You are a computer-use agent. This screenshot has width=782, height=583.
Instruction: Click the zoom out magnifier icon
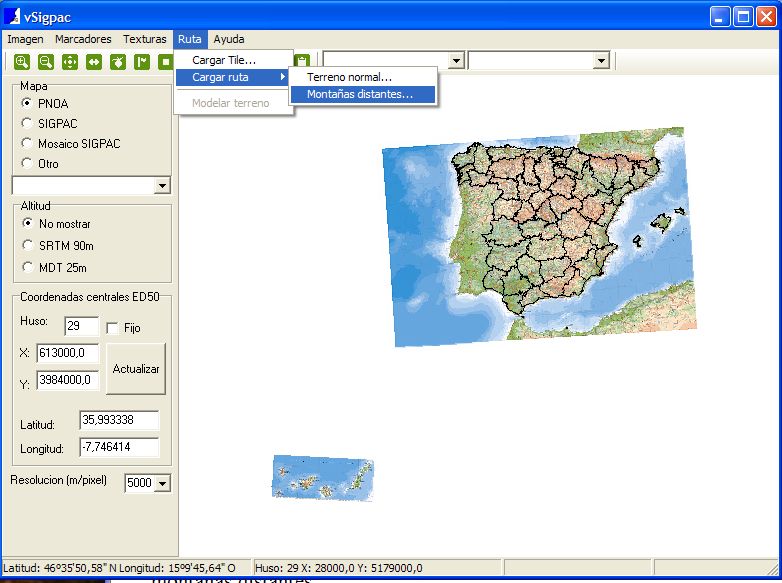pyautogui.click(x=46, y=62)
